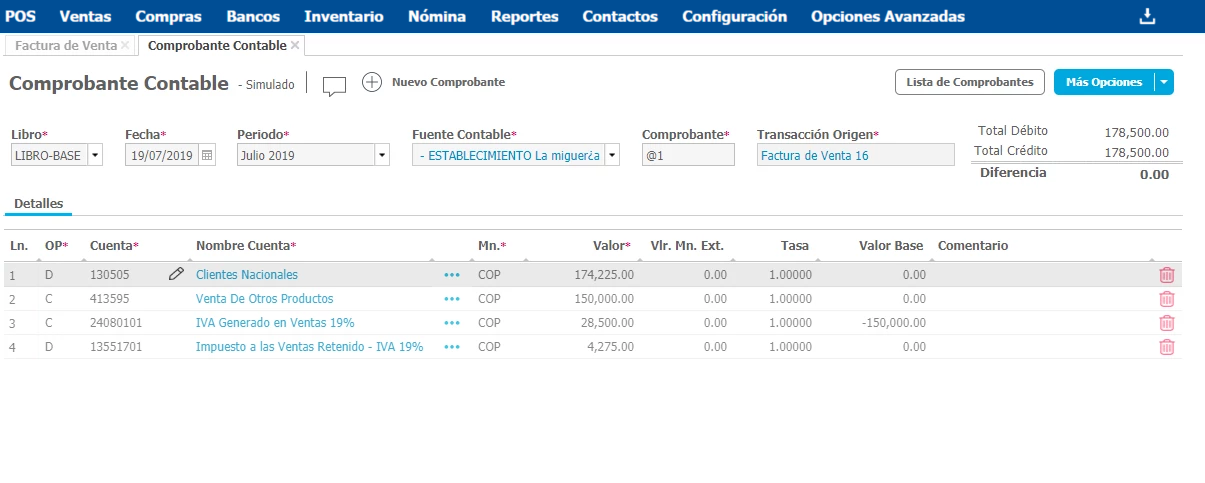
Task: Expand the Más Opciones dropdown arrow
Action: (1163, 82)
